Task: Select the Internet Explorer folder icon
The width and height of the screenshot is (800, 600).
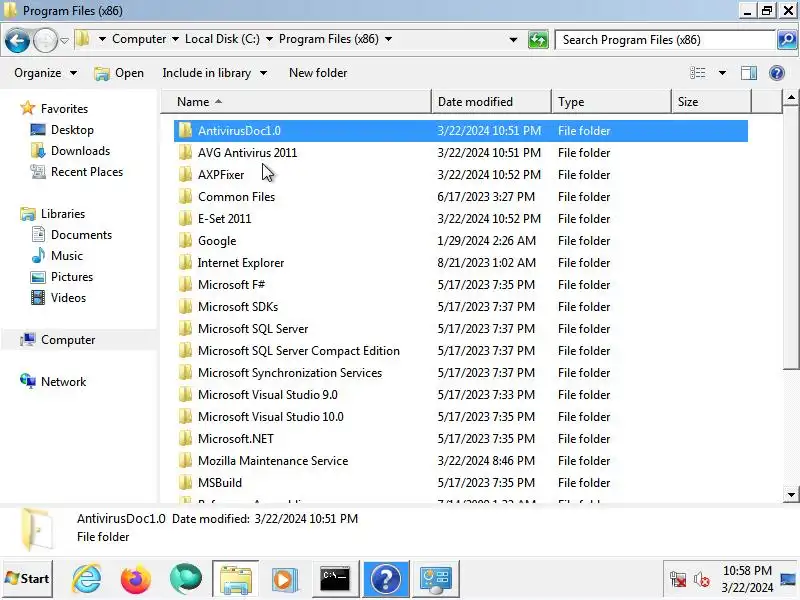Action: tap(185, 263)
